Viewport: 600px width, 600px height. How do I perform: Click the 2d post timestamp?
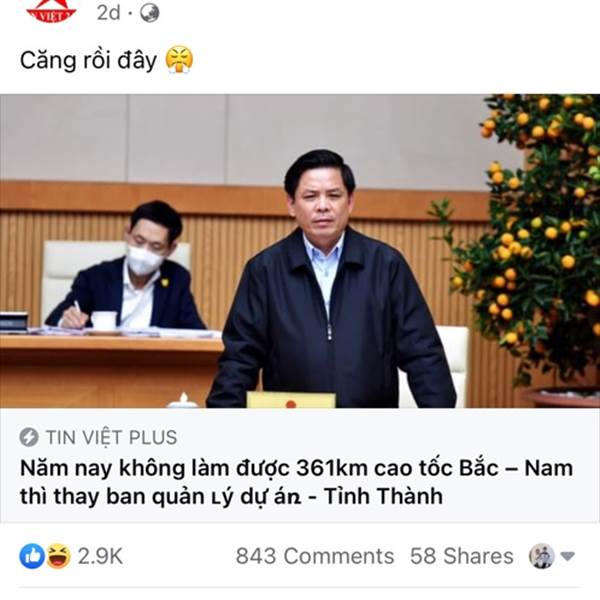pos(109,13)
